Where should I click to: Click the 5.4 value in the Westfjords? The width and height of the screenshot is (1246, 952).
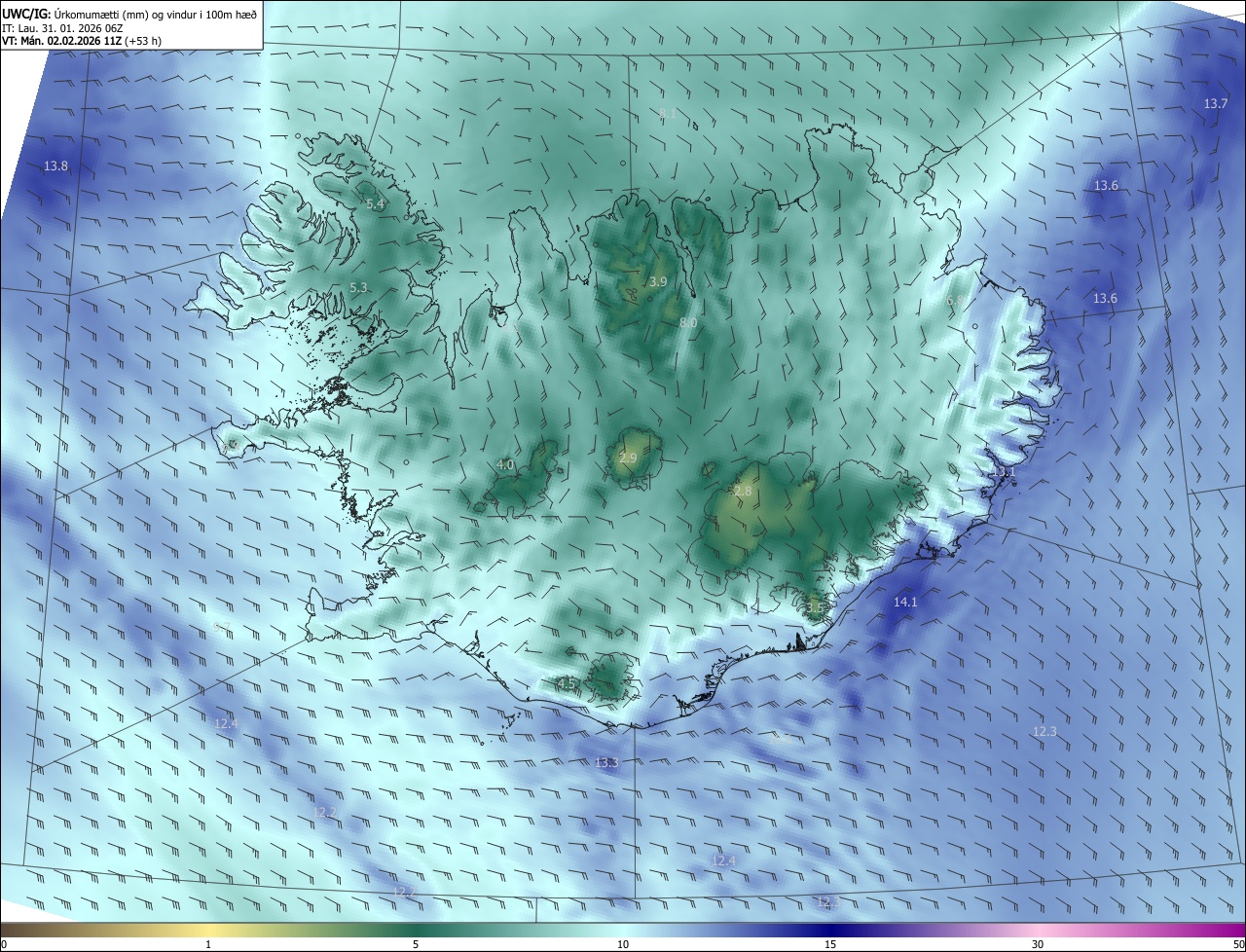(x=375, y=204)
